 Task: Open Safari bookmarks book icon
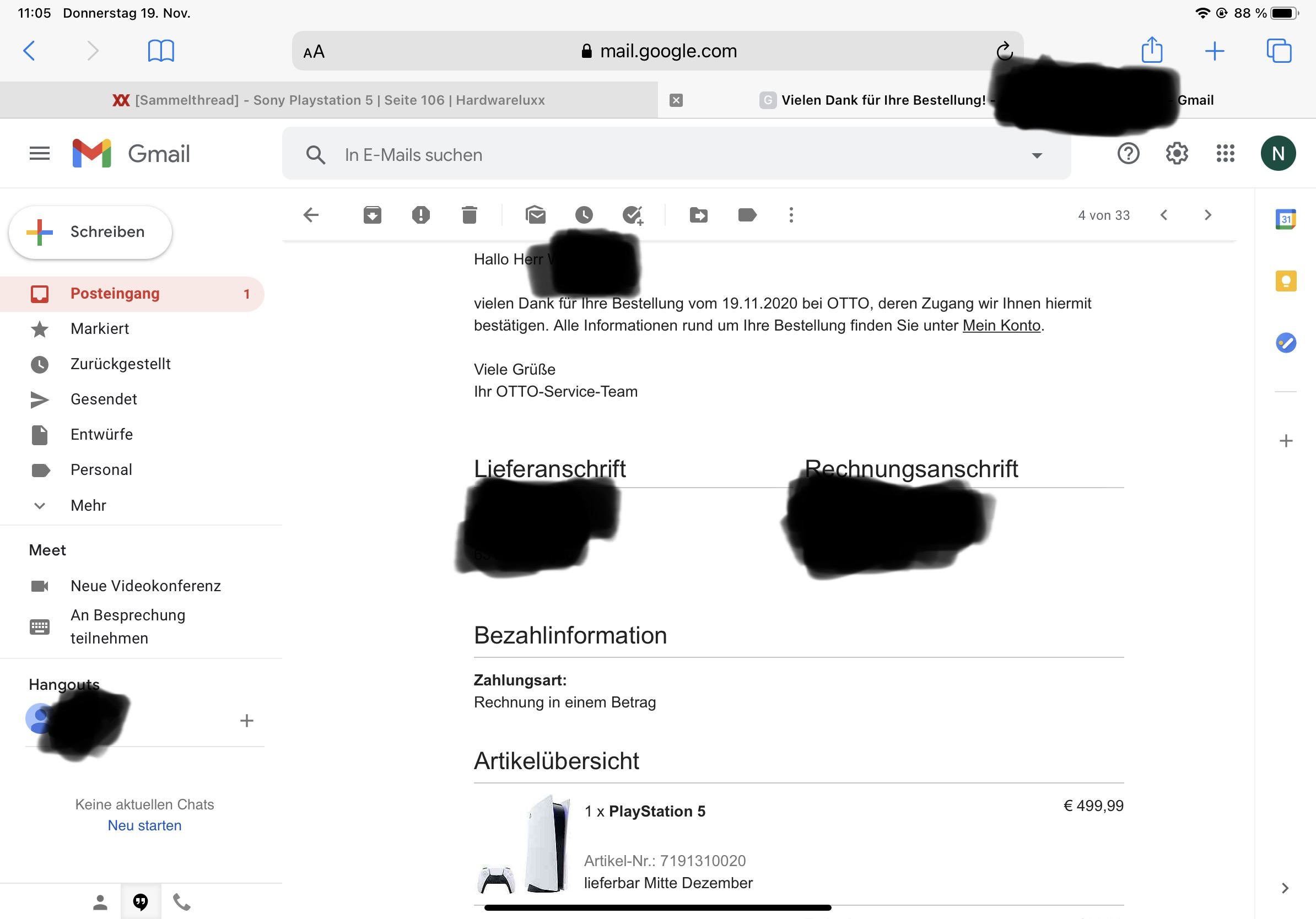click(x=161, y=51)
